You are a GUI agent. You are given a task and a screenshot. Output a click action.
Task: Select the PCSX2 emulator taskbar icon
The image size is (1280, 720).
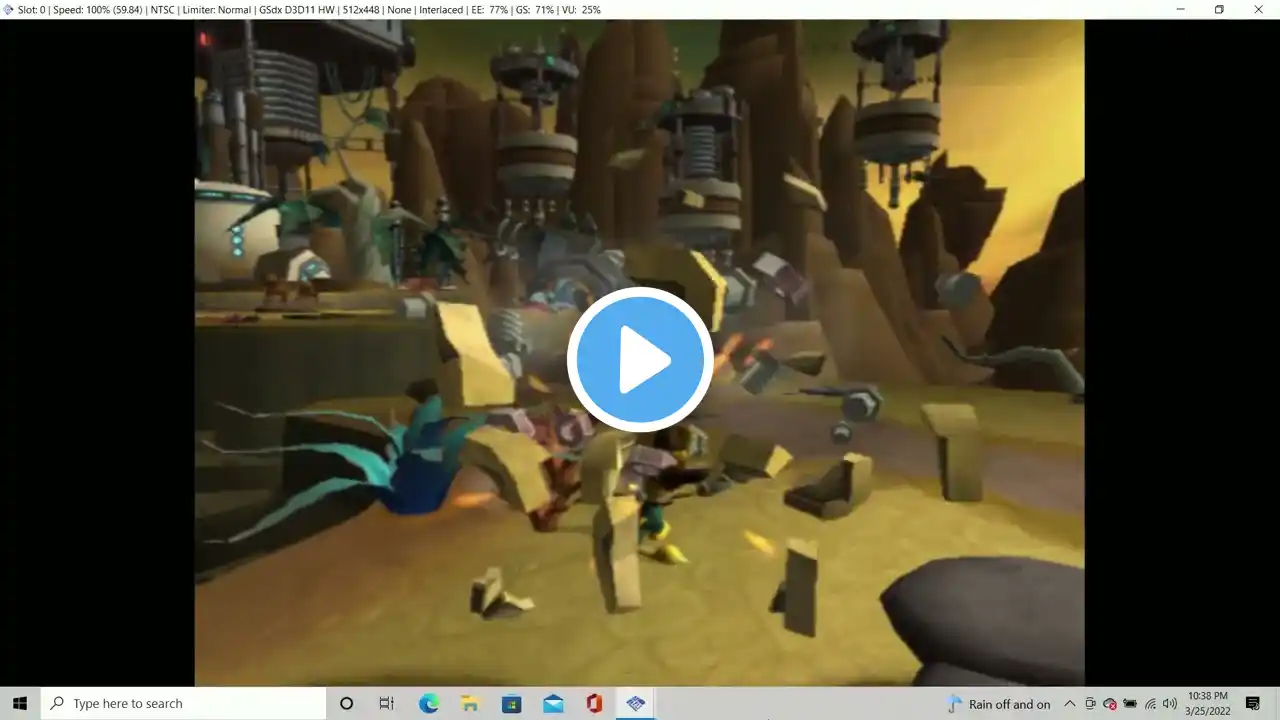pyautogui.click(x=635, y=704)
